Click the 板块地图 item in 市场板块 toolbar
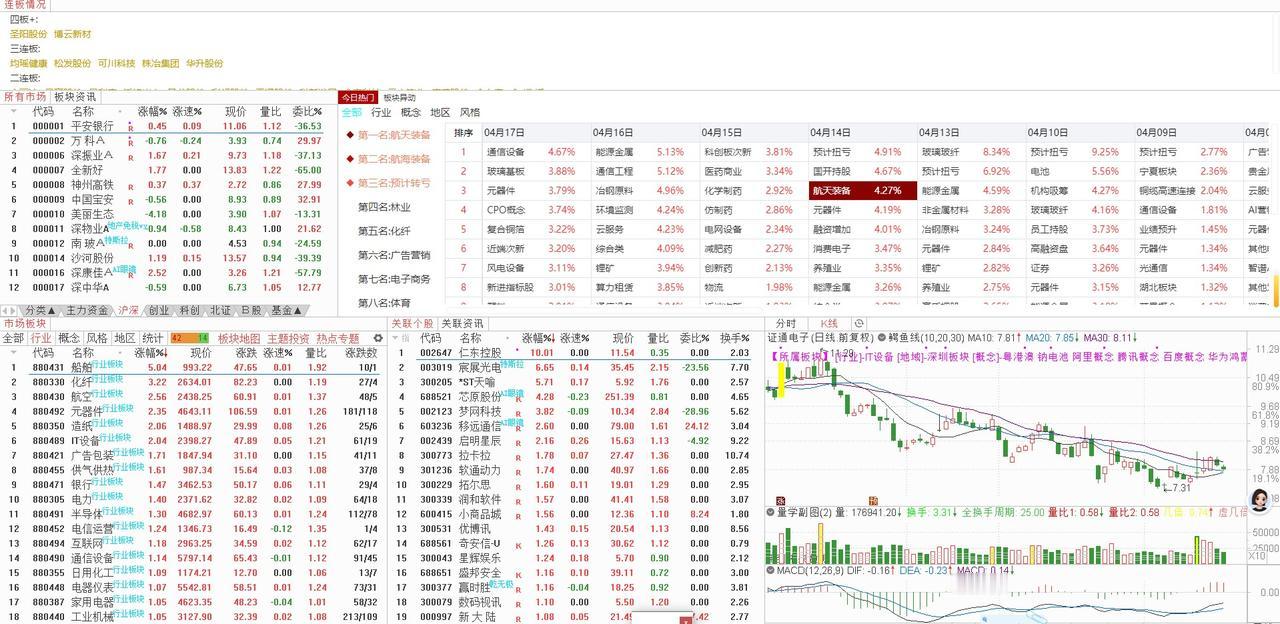Image resolution: width=1280 pixels, height=624 pixels. (240, 337)
